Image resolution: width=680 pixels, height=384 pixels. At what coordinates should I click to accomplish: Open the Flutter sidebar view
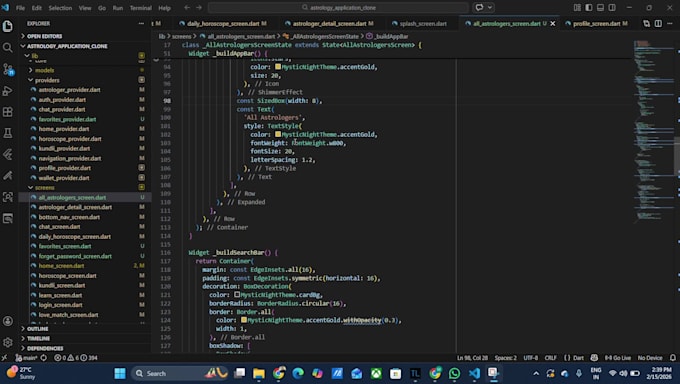click(x=7, y=154)
